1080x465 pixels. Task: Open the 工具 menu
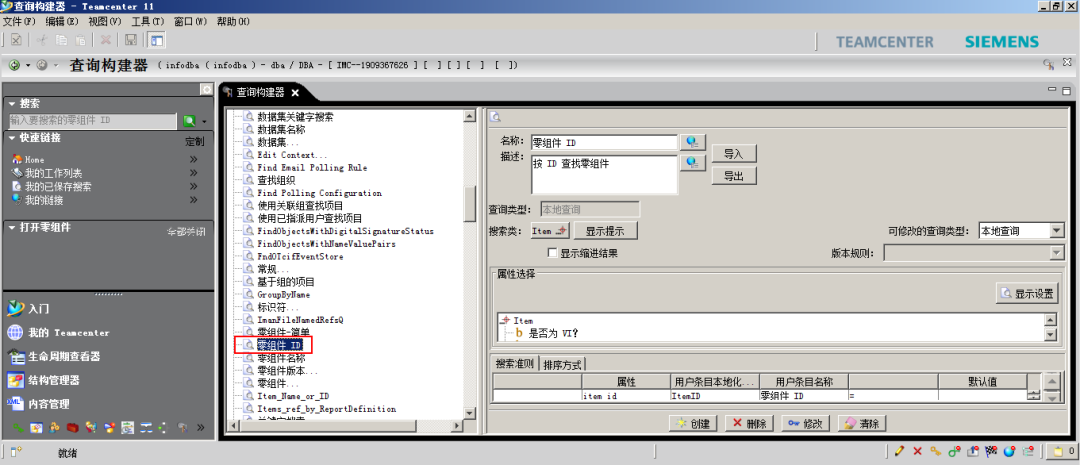148,21
